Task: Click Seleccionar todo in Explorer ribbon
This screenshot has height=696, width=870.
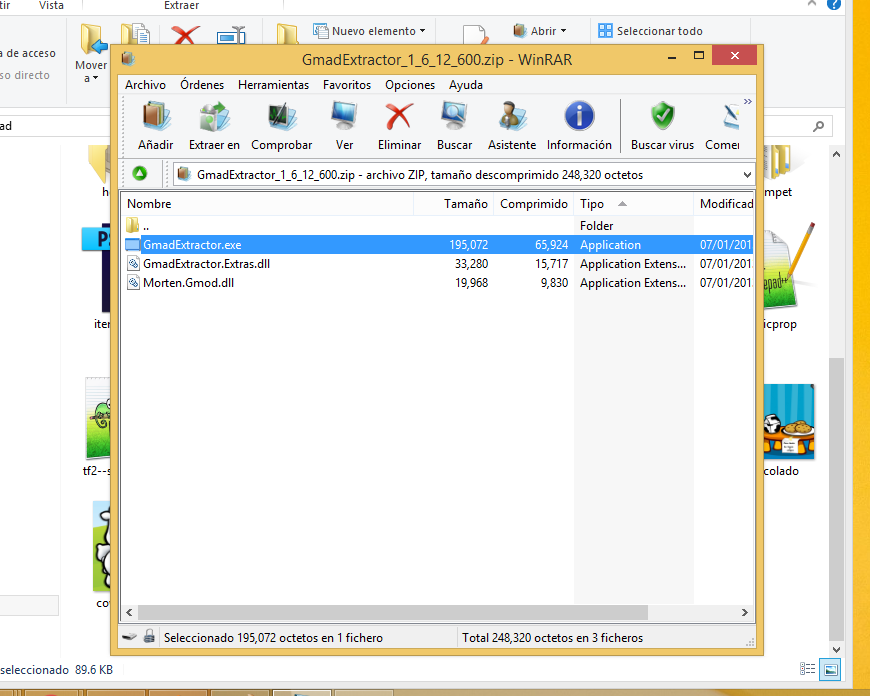Action: pyautogui.click(x=650, y=31)
